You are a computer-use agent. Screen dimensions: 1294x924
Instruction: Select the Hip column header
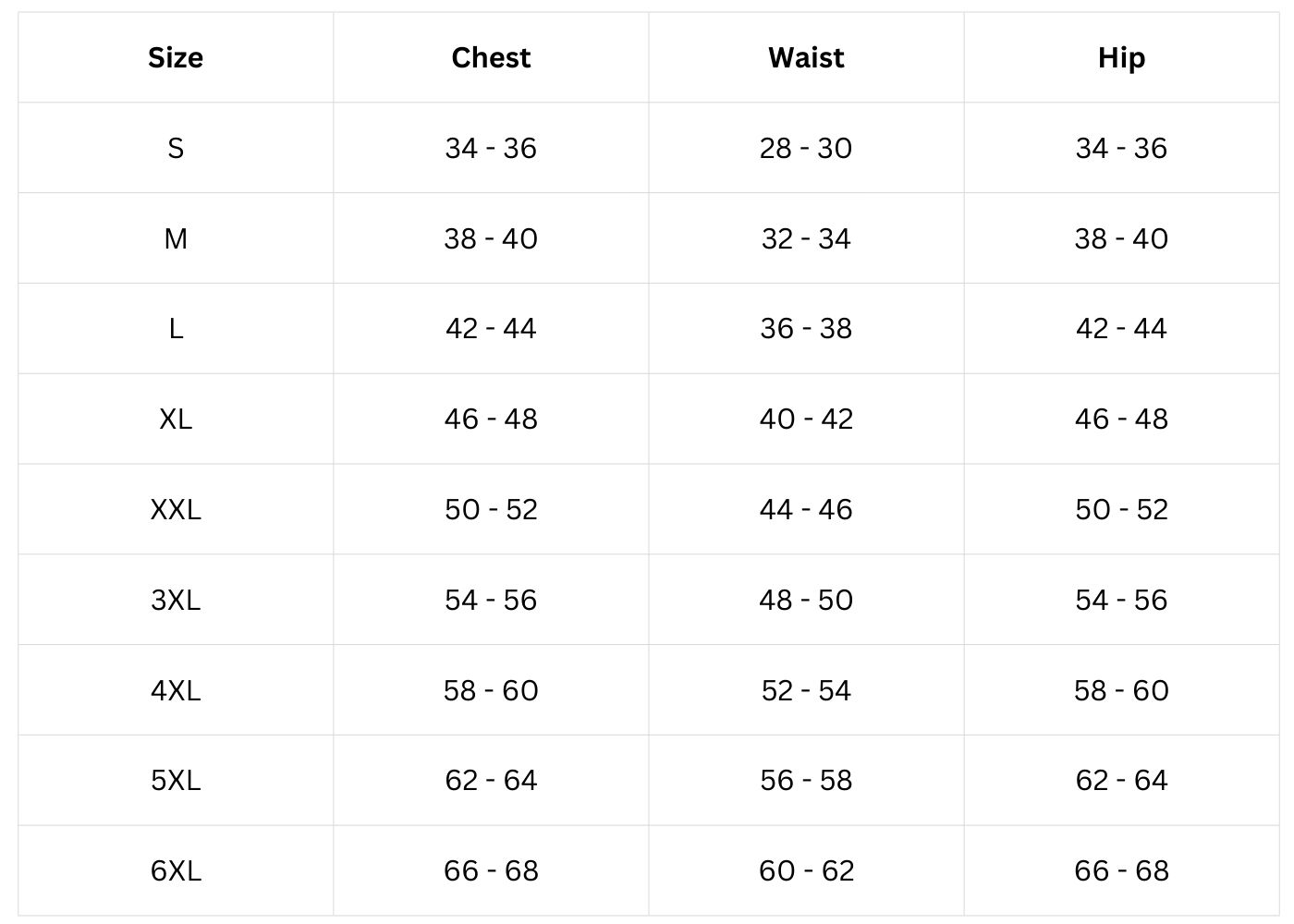(x=1121, y=57)
